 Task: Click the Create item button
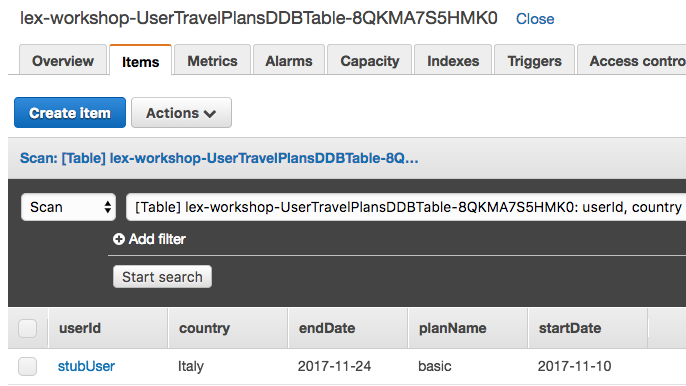70,113
